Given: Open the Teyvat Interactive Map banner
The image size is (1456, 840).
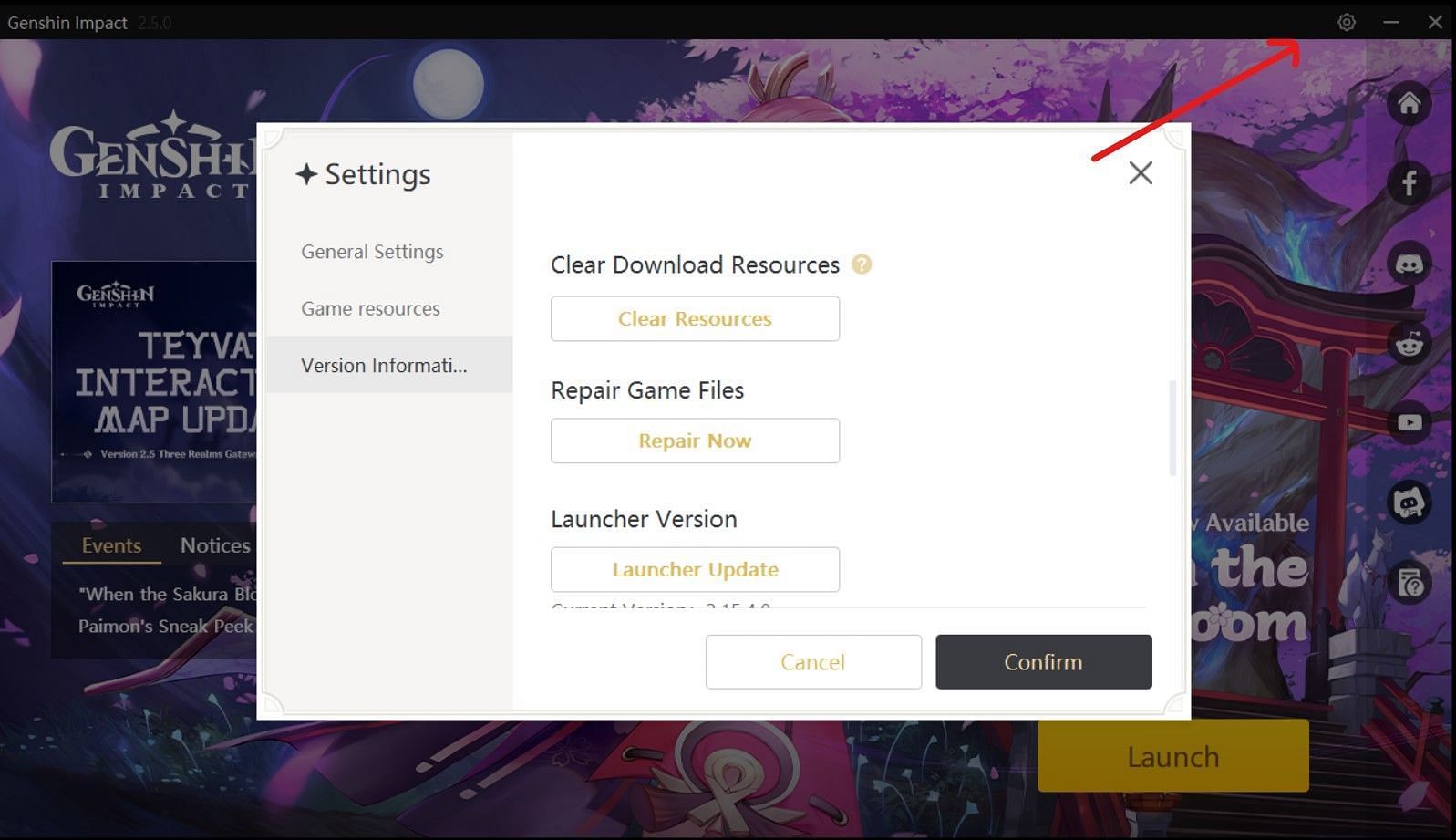Looking at the screenshot, I should click(154, 381).
